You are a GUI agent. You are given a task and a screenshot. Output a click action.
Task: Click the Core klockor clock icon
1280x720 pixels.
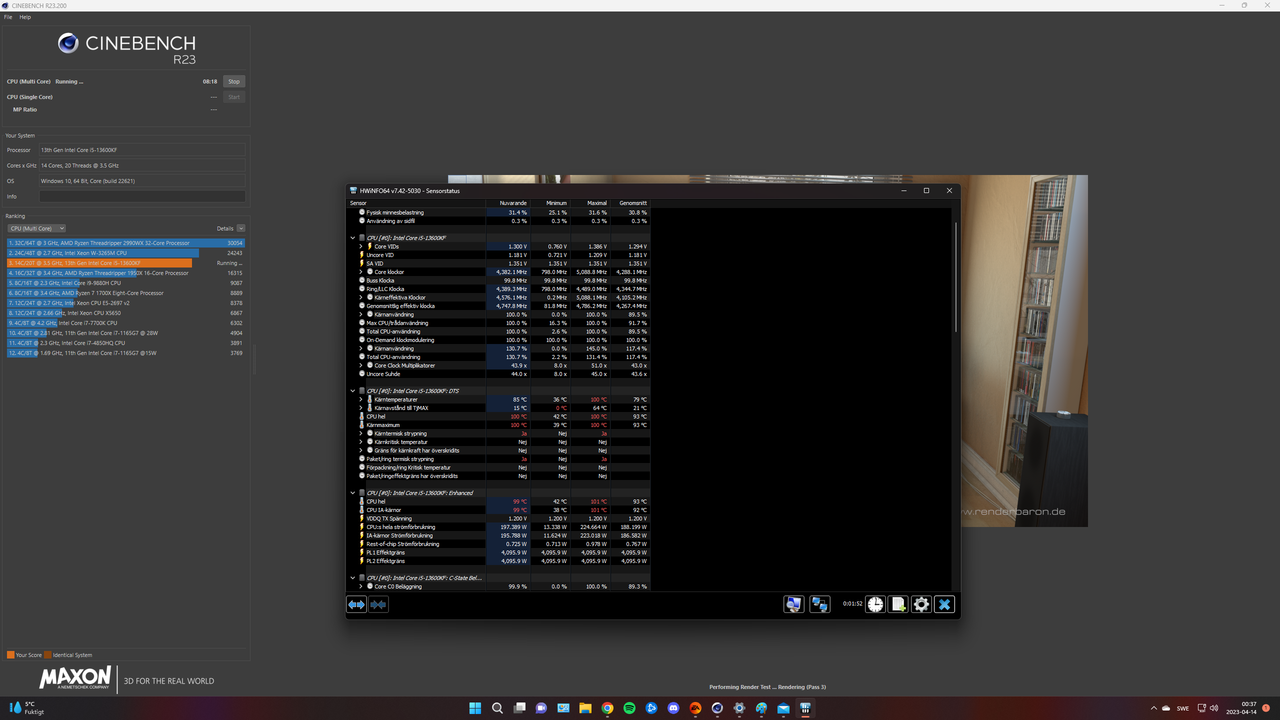point(370,272)
